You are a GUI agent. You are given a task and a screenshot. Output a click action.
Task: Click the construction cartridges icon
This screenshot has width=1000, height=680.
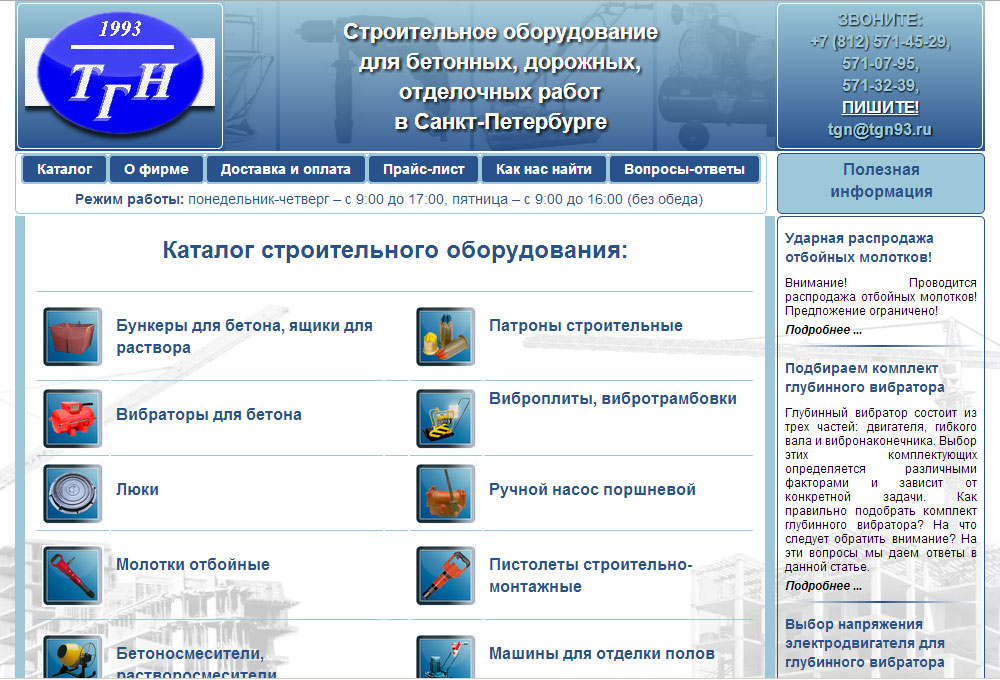[x=446, y=336]
